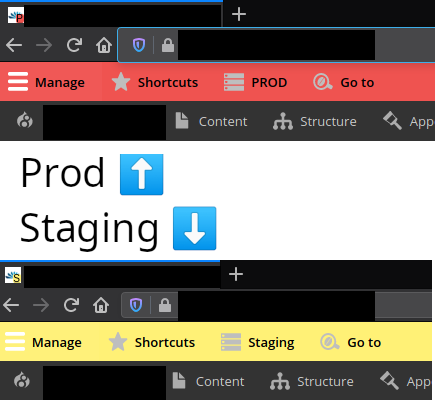435x400 pixels.
Task: Click Go to in the yellow Staging toolbar
Action: pos(351,342)
